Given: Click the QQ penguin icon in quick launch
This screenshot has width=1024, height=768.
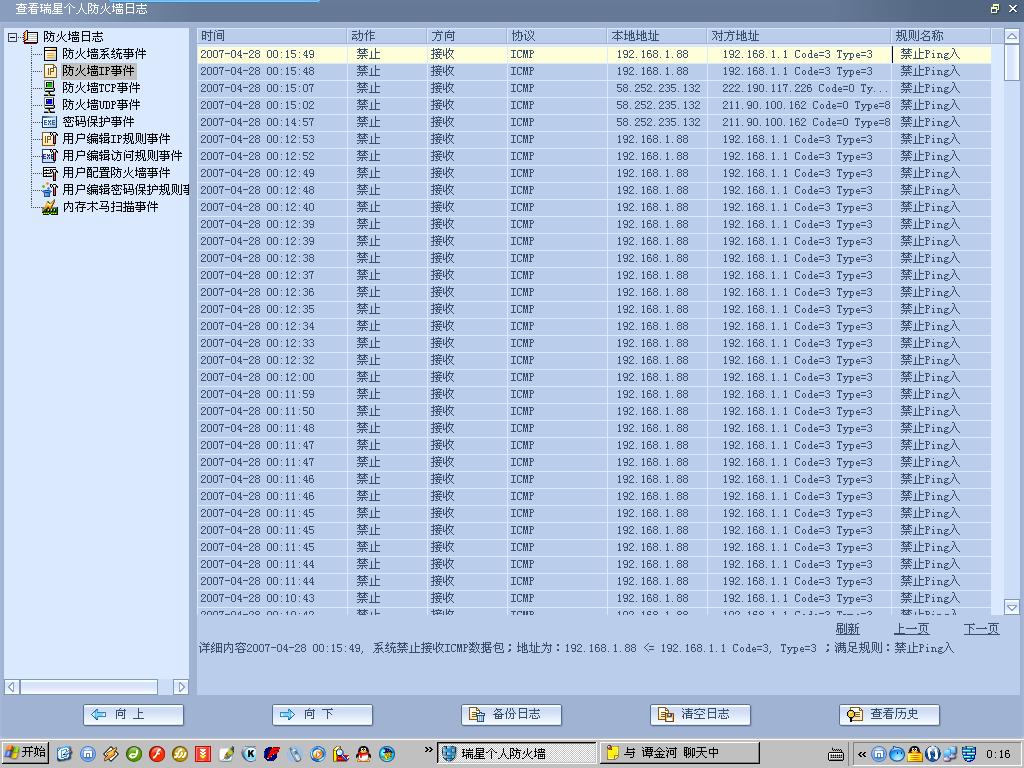Looking at the screenshot, I should (364, 754).
